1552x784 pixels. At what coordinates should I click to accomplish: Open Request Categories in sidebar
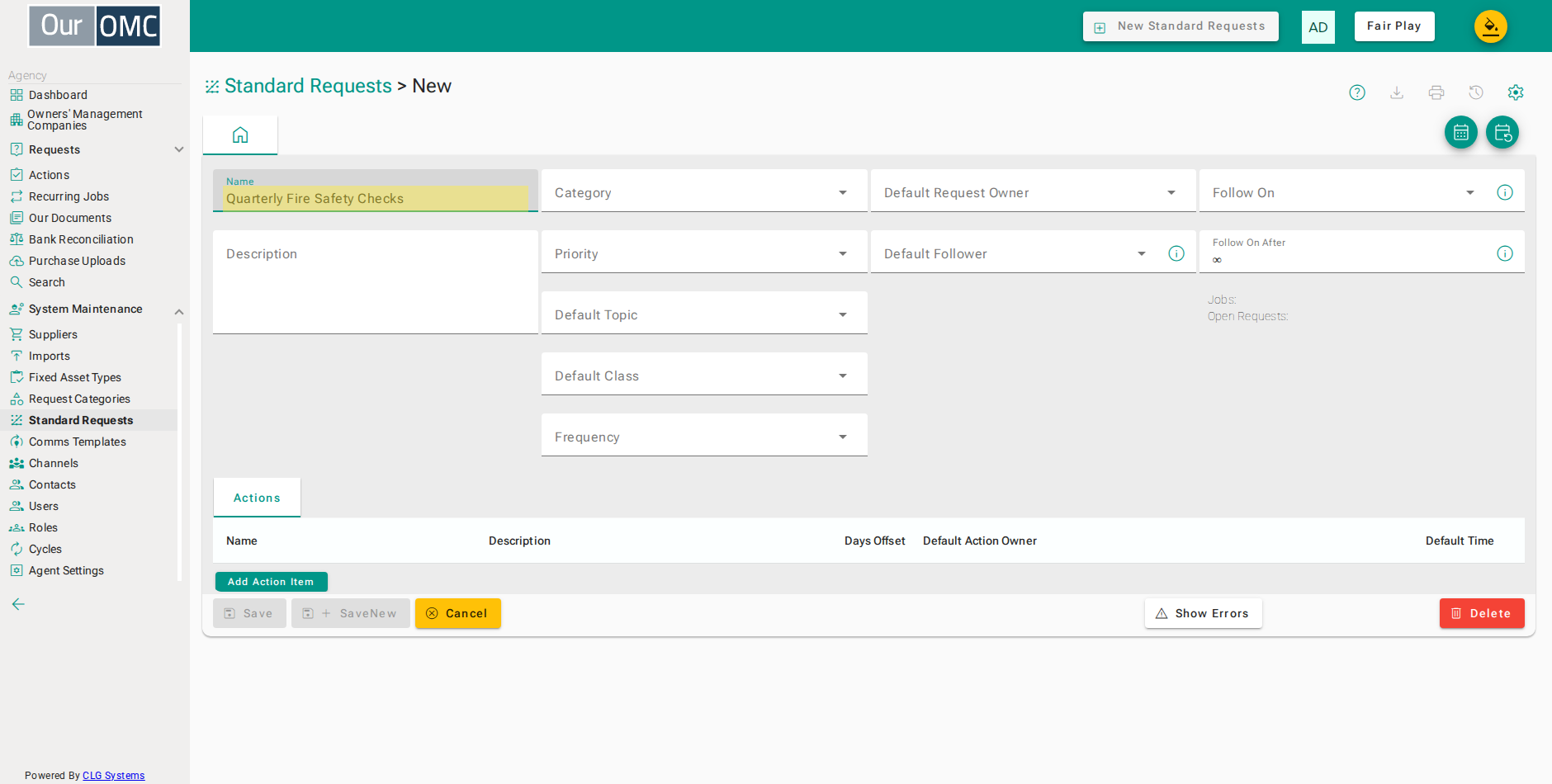(x=79, y=399)
